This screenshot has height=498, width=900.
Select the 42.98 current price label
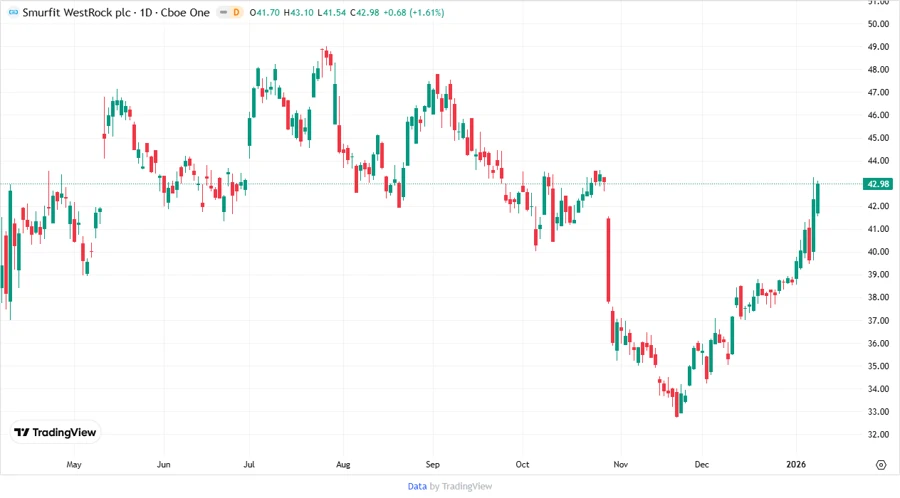(878, 184)
